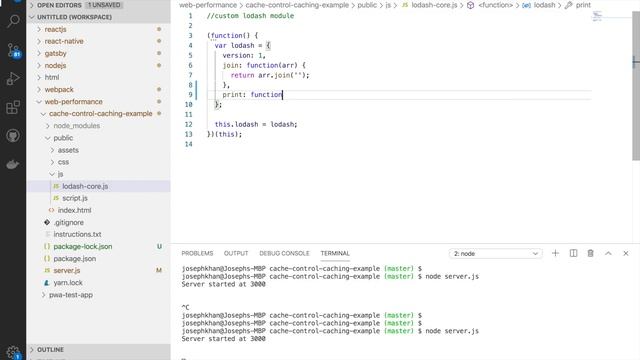Click the editor vertical scrollbar

point(636,86)
